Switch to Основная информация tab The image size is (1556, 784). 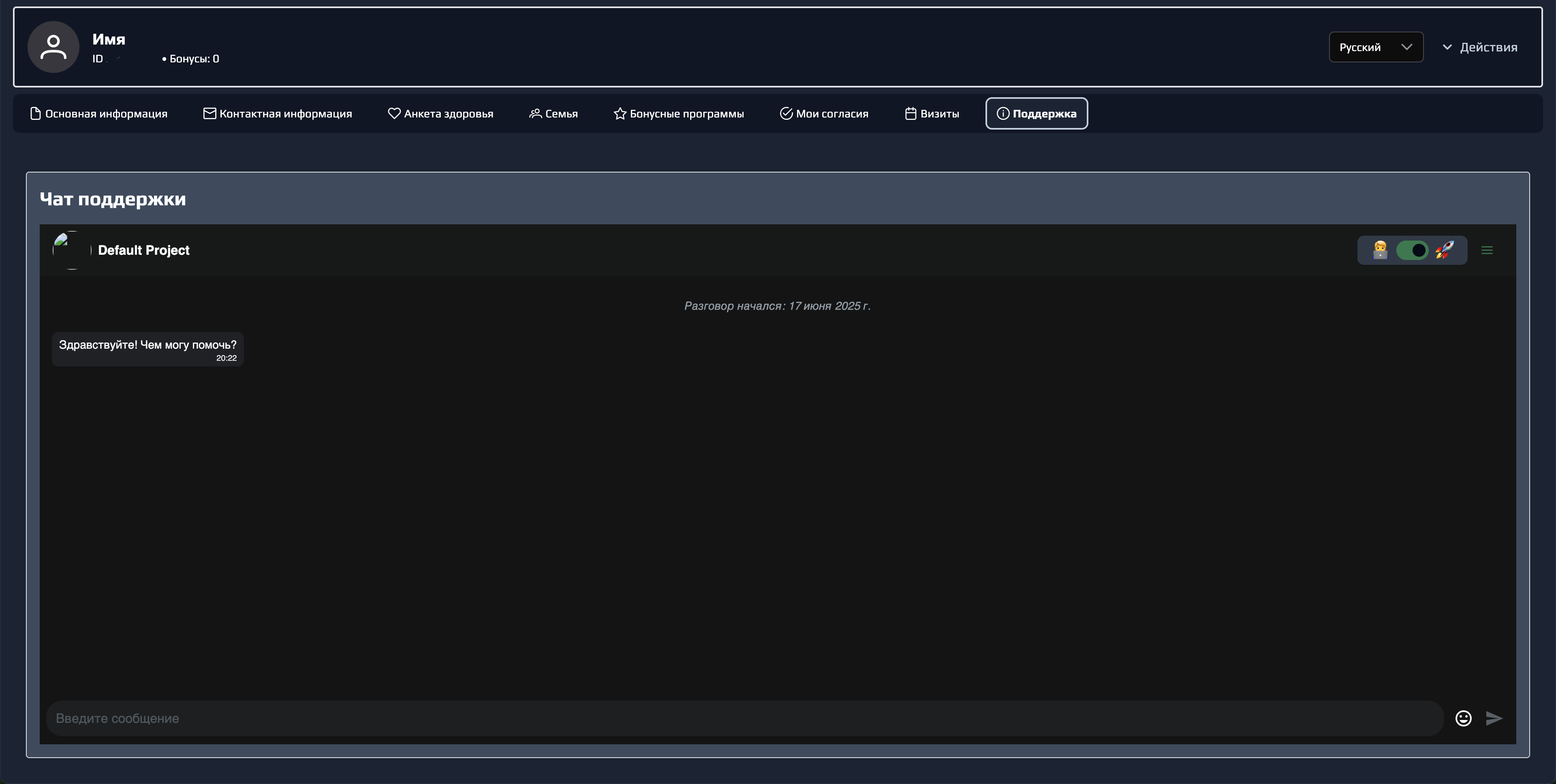[99, 113]
